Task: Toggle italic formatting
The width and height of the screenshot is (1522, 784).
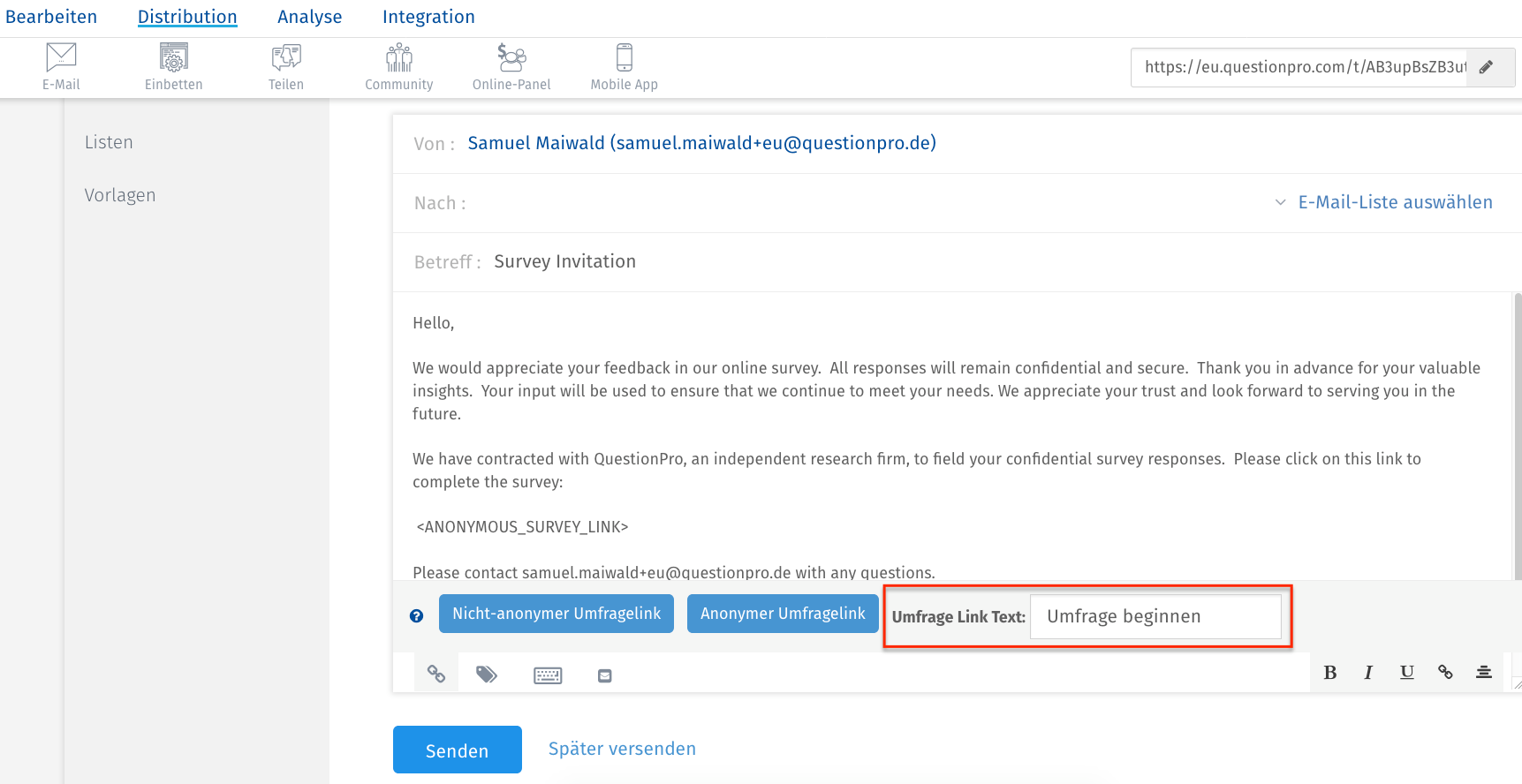Action: coord(1368,673)
